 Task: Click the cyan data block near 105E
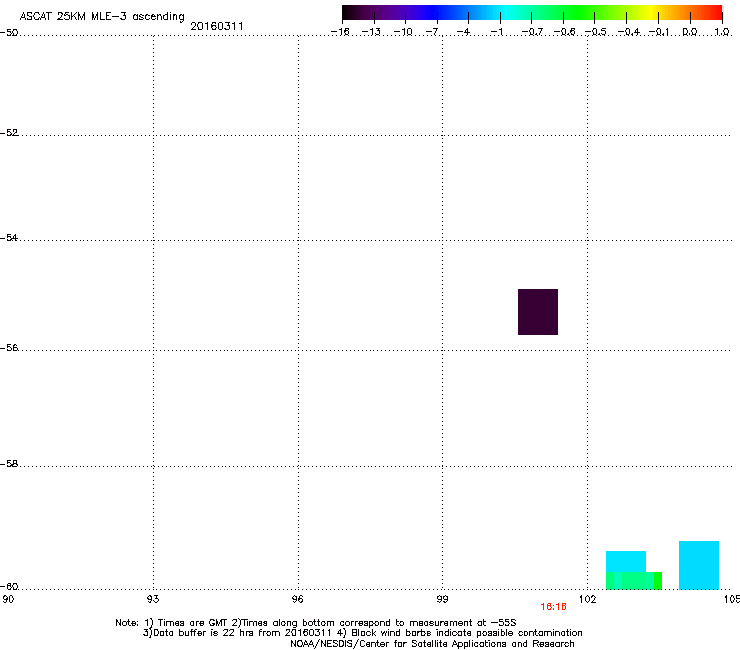pyautogui.click(x=698, y=565)
